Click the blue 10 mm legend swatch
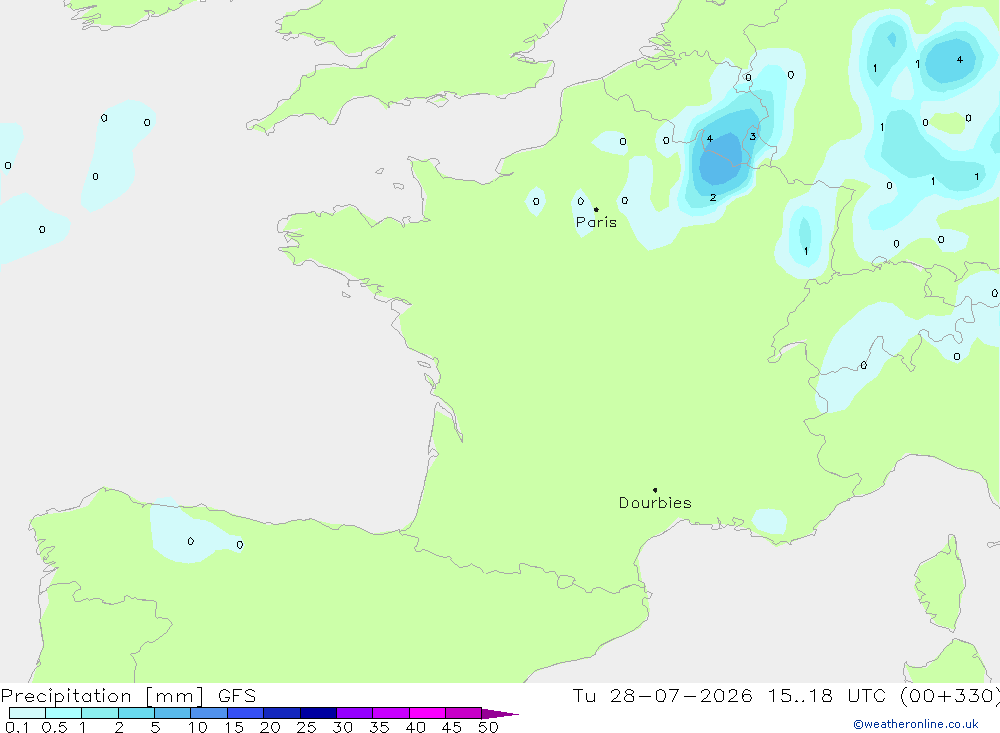1000x733 pixels. (209, 713)
